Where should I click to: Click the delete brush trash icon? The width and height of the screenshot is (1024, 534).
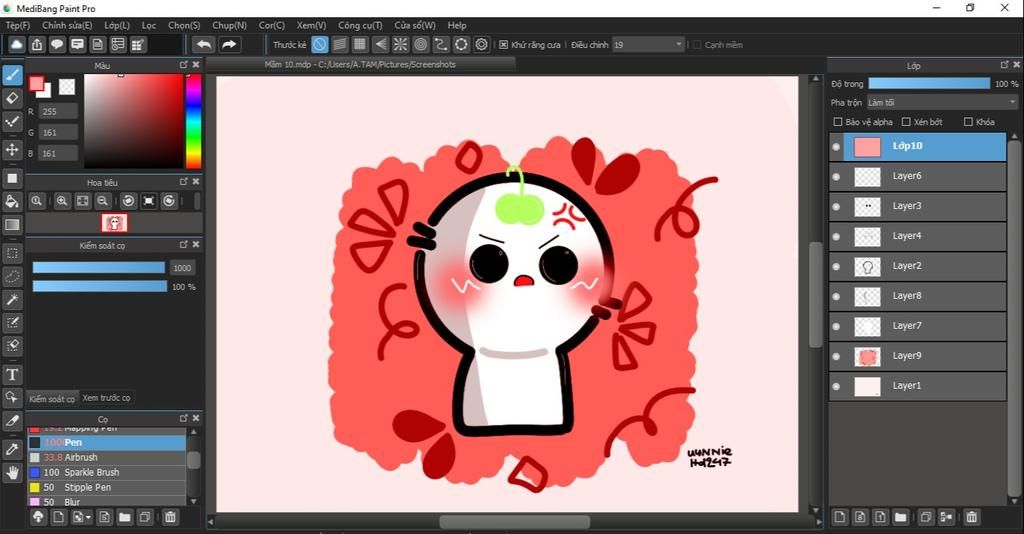pyautogui.click(x=170, y=517)
